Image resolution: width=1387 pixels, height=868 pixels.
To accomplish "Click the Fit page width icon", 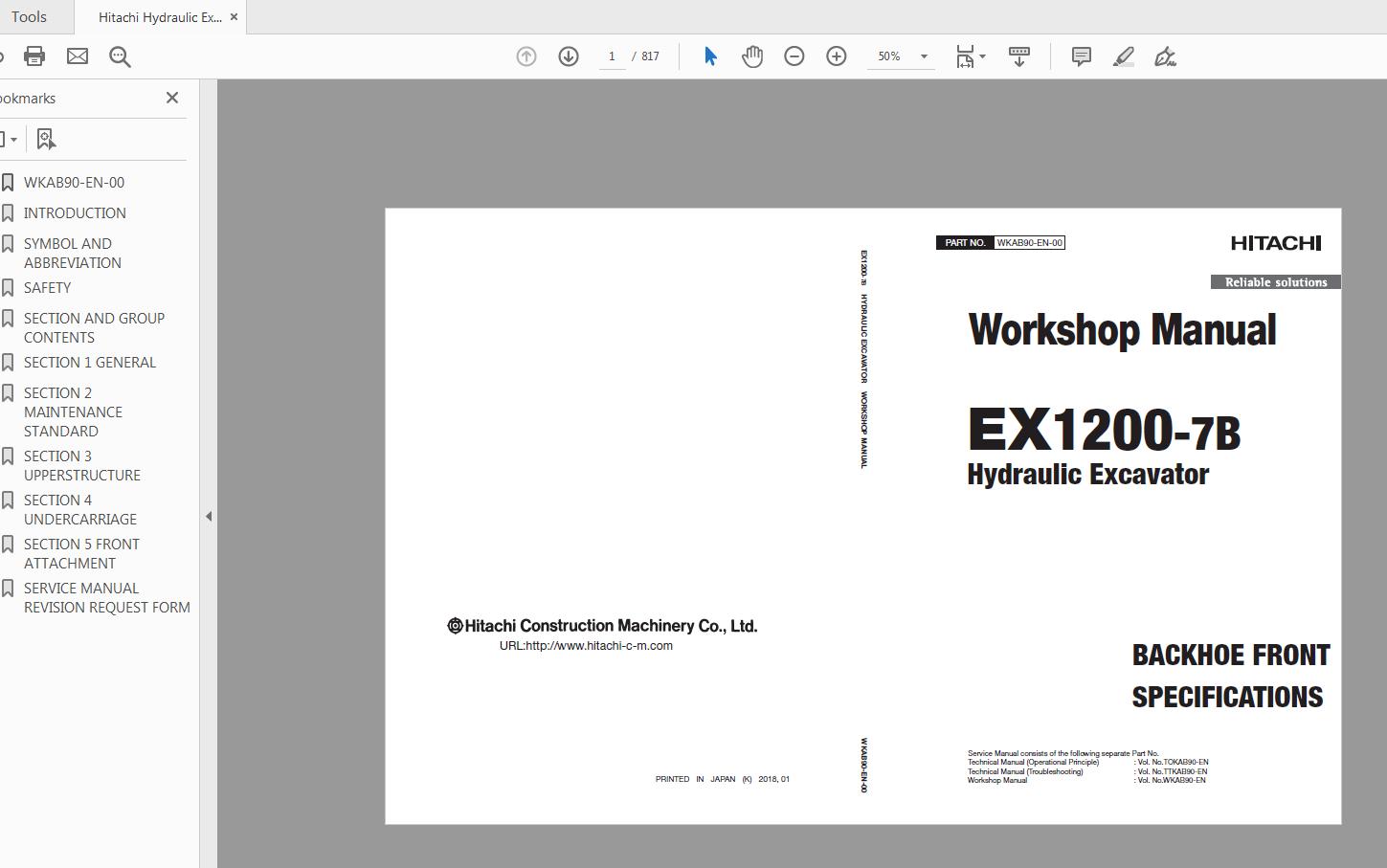I will click(965, 56).
